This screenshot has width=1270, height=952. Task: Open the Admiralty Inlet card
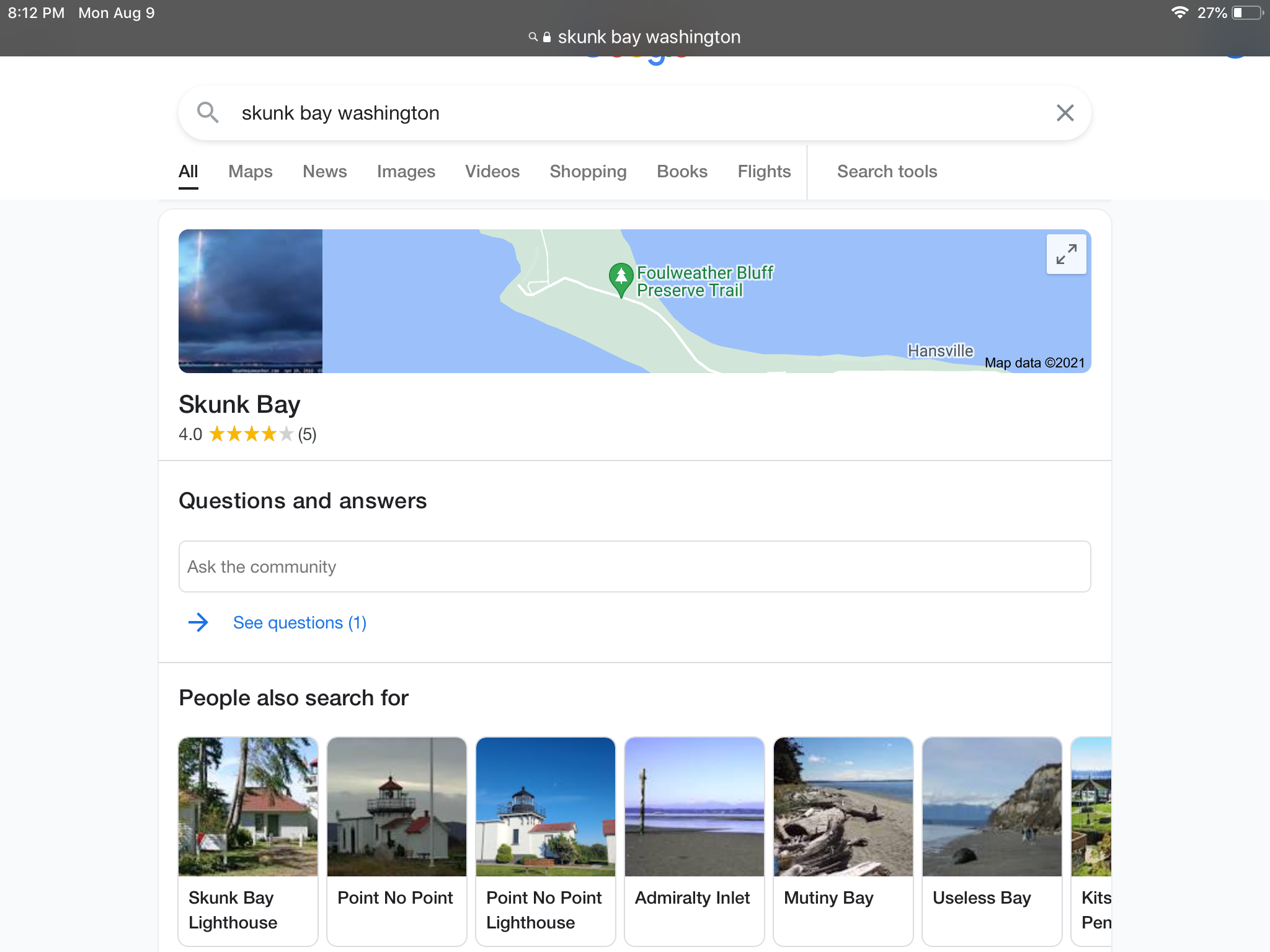pos(695,842)
